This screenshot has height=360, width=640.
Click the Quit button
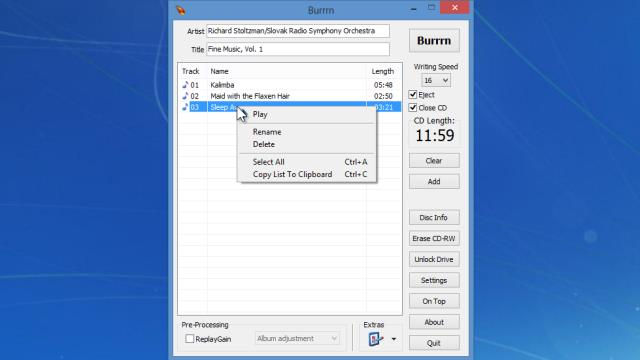click(434, 343)
